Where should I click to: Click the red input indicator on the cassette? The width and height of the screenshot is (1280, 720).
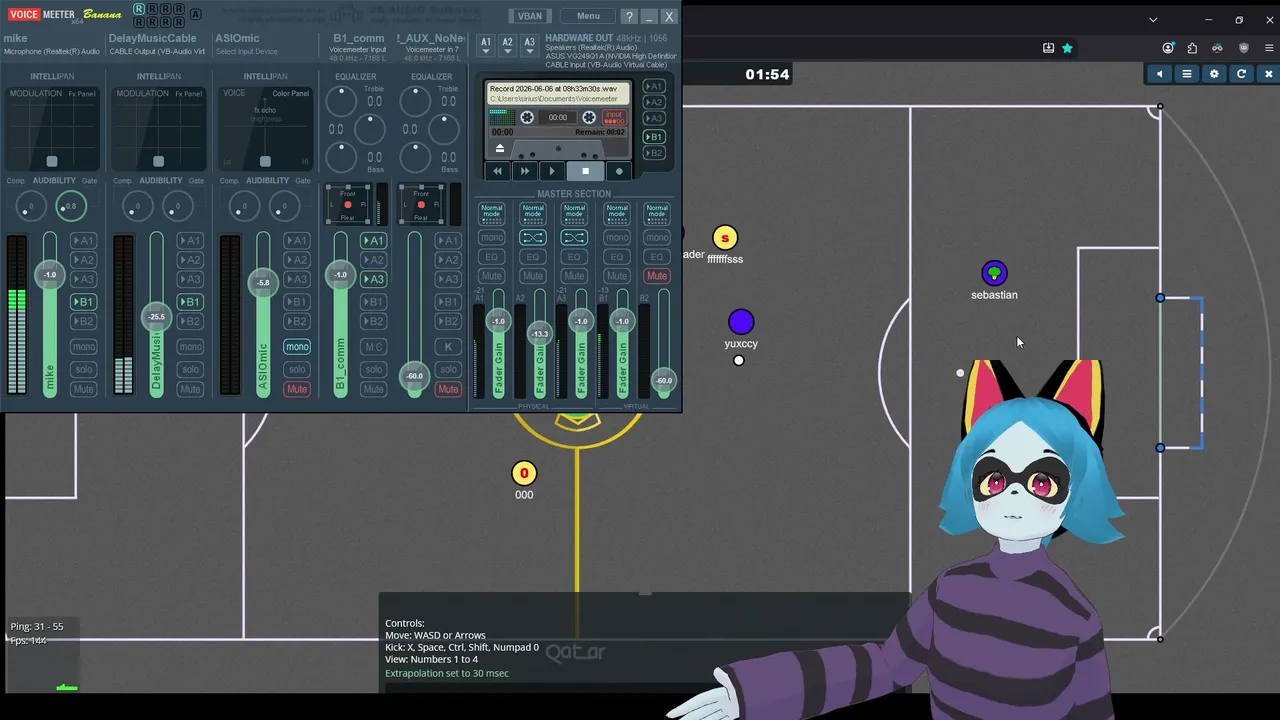point(614,118)
